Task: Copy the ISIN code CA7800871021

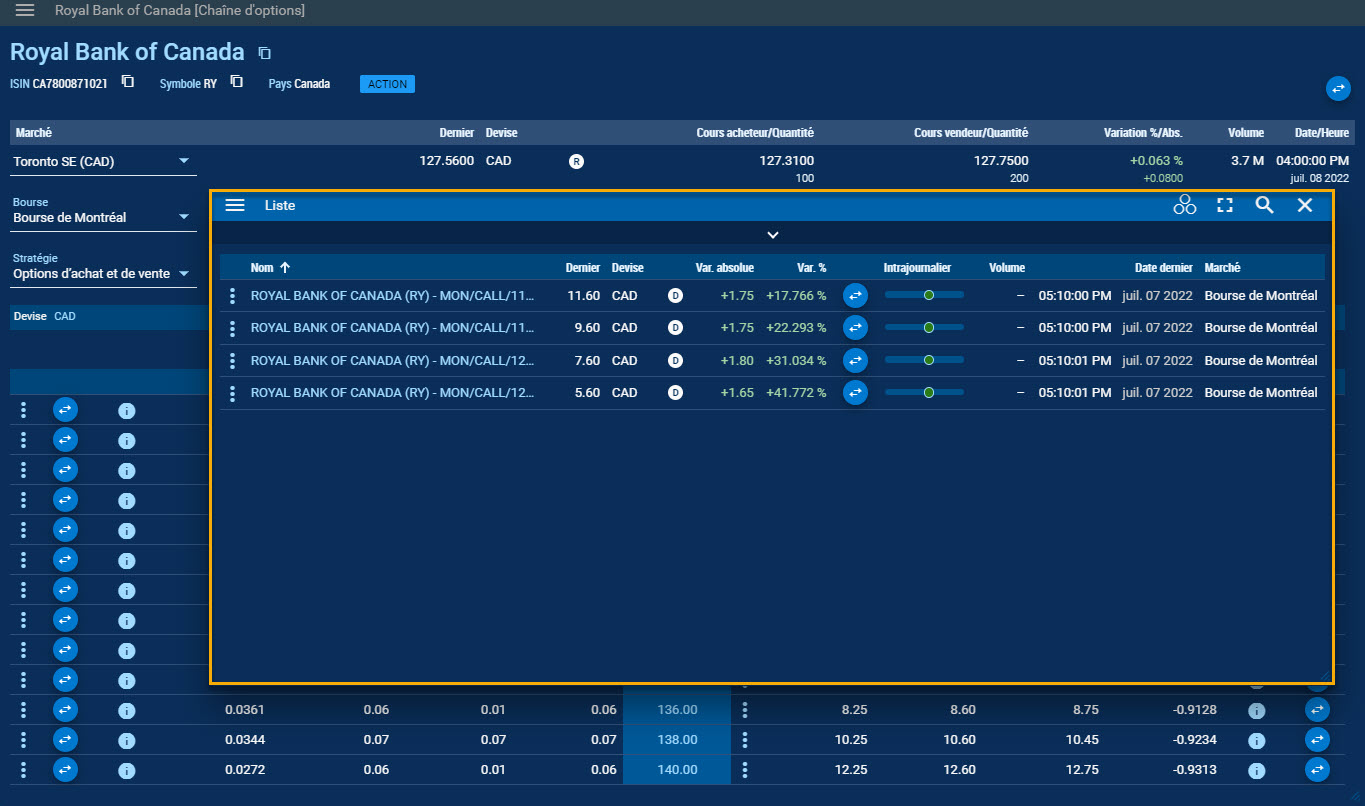Action: pos(128,82)
